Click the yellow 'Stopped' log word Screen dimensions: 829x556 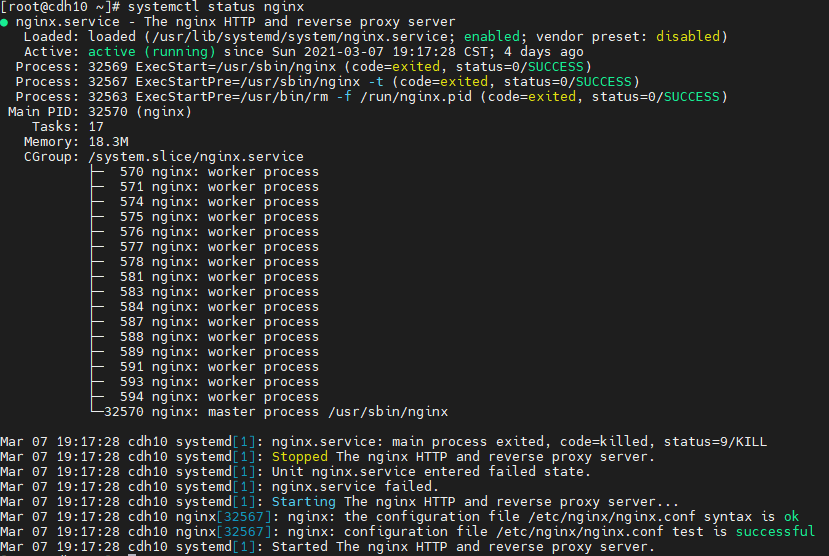click(x=300, y=457)
